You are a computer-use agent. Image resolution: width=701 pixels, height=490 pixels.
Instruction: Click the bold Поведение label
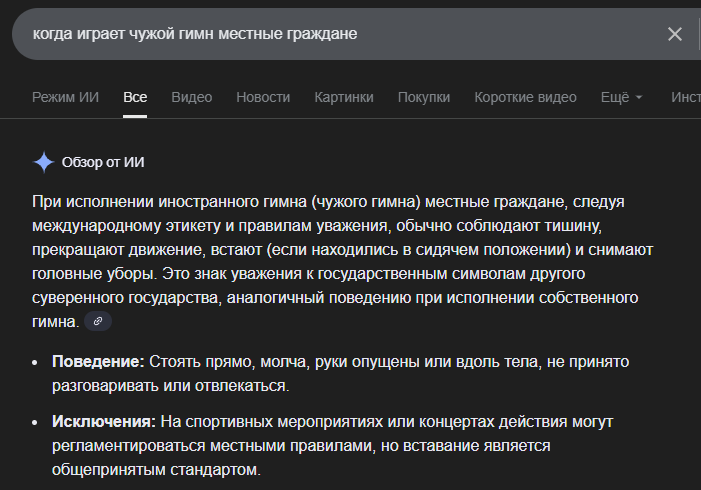[99, 360]
